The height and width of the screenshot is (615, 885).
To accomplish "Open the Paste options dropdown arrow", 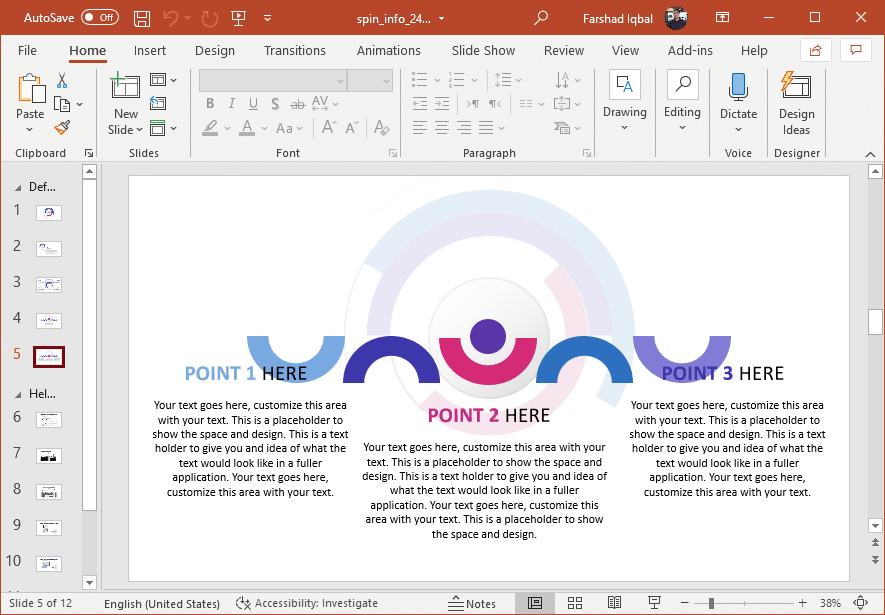I will (x=30, y=130).
